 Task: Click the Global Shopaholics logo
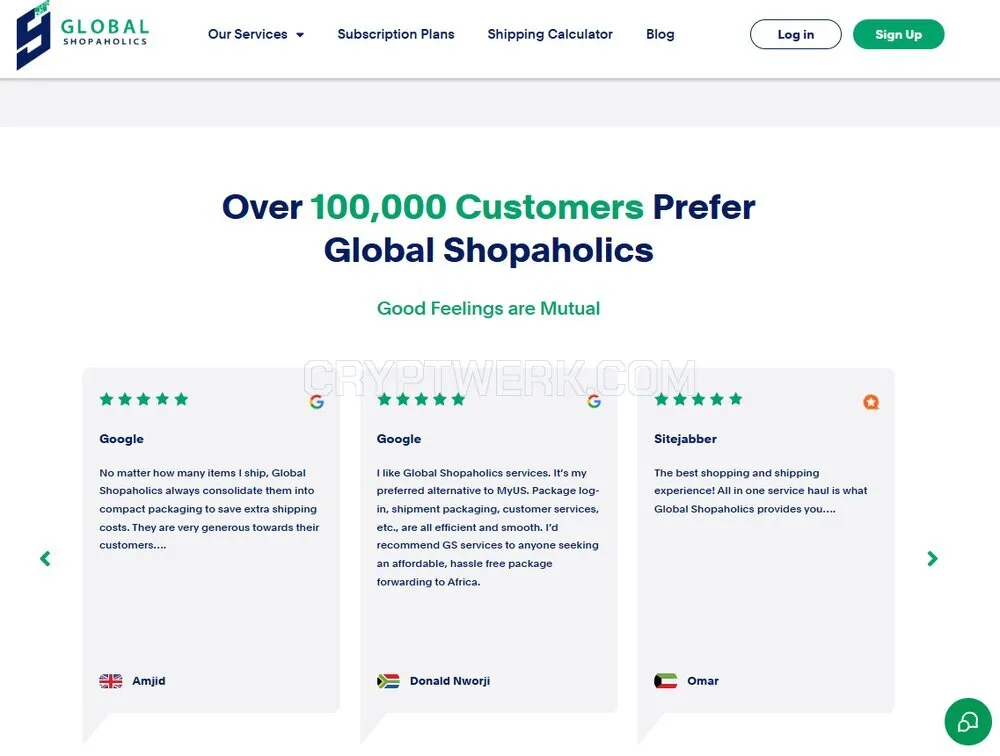[x=82, y=35]
